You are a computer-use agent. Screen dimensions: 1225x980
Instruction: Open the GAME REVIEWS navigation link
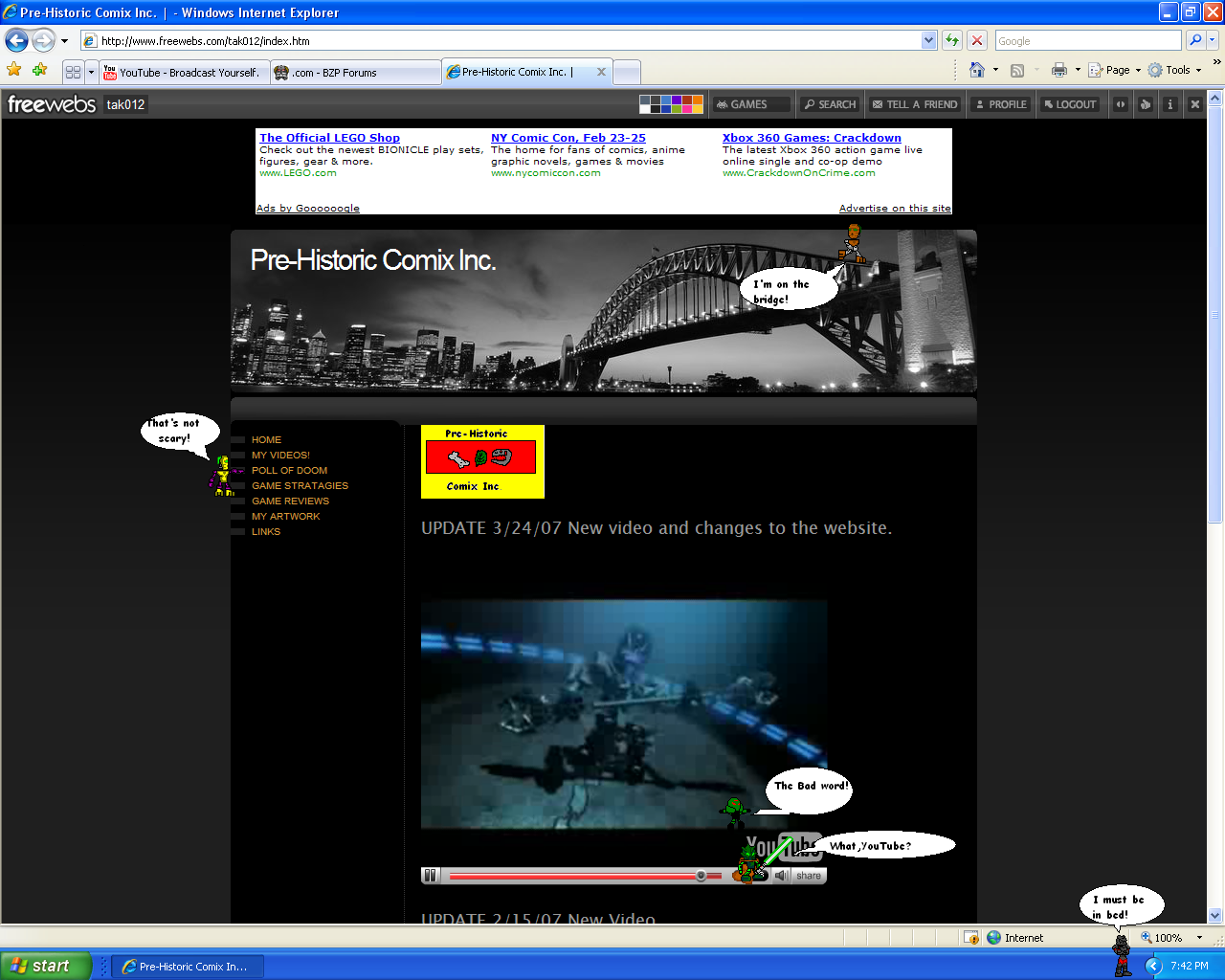tap(290, 501)
